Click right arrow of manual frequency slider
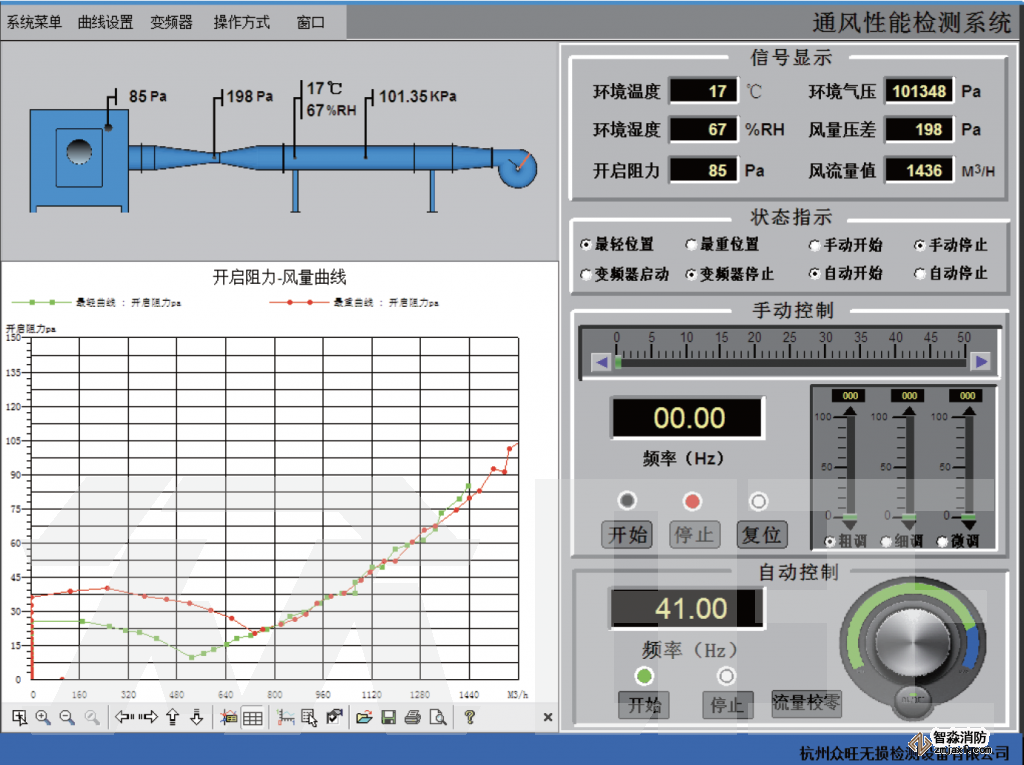 [x=981, y=362]
